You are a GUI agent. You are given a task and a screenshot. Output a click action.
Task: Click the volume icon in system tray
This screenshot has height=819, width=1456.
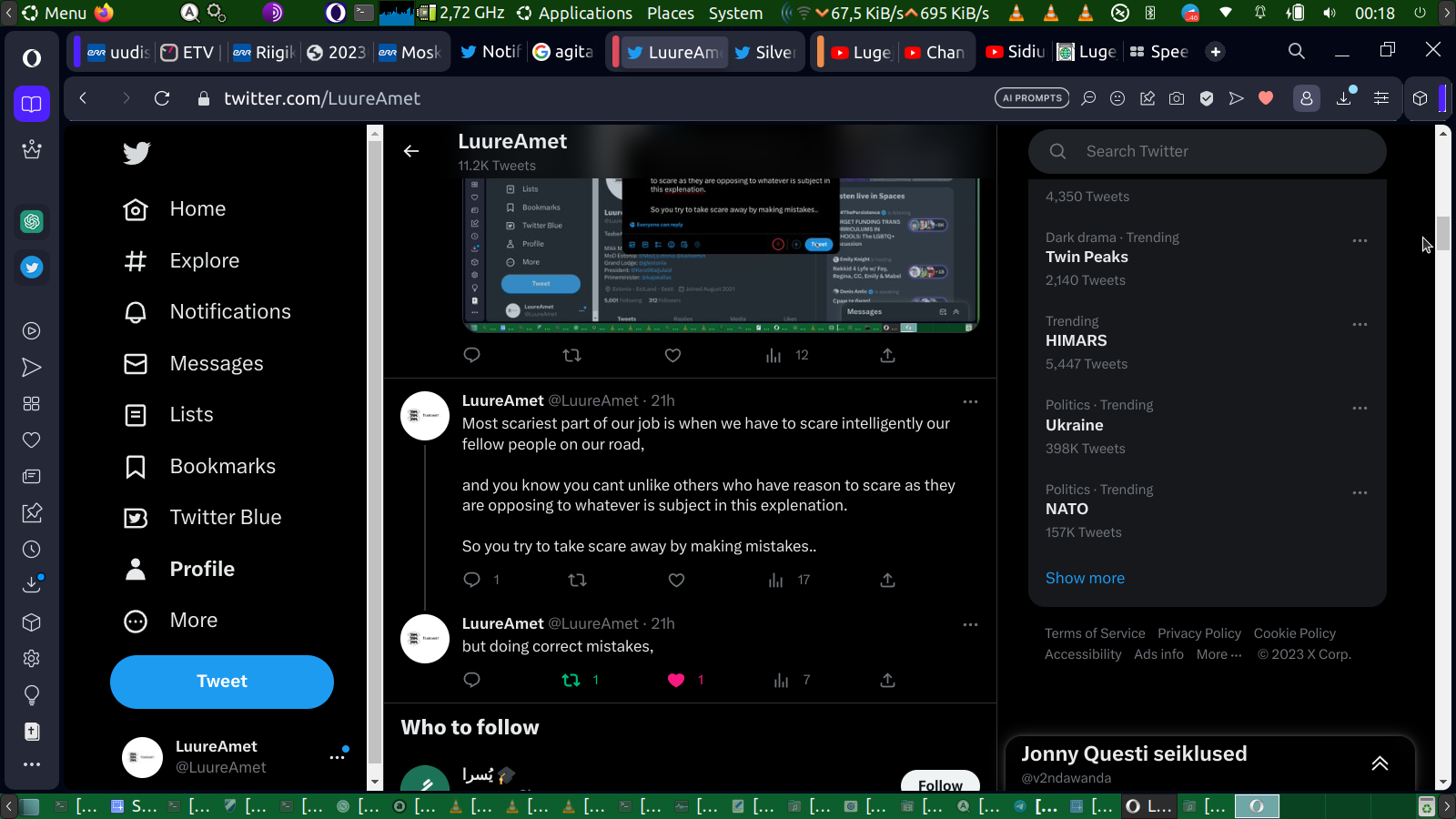tap(1330, 13)
